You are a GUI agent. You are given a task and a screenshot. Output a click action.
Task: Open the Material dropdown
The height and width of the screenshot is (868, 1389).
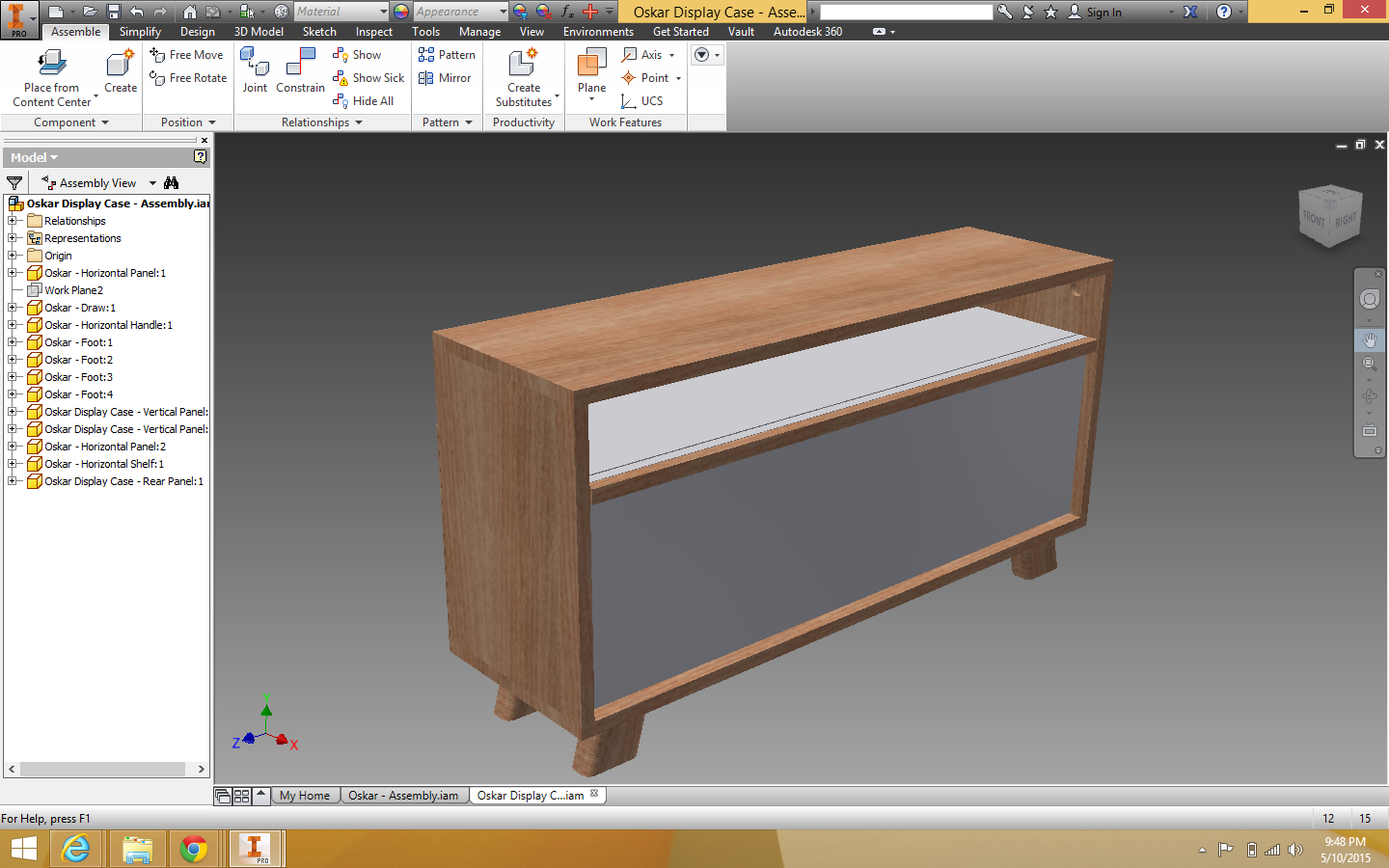click(383, 12)
